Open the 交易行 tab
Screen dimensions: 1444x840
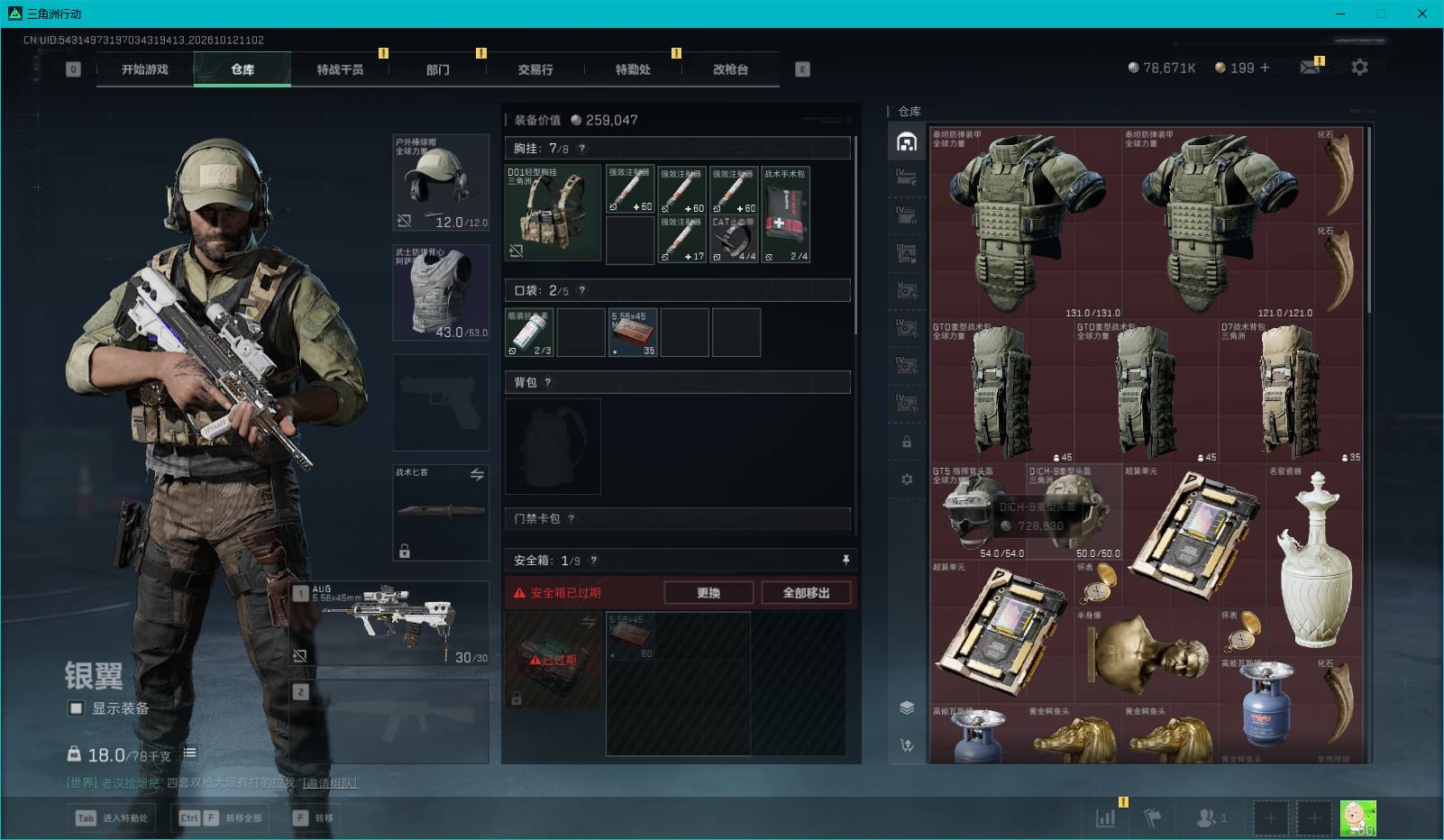535,69
